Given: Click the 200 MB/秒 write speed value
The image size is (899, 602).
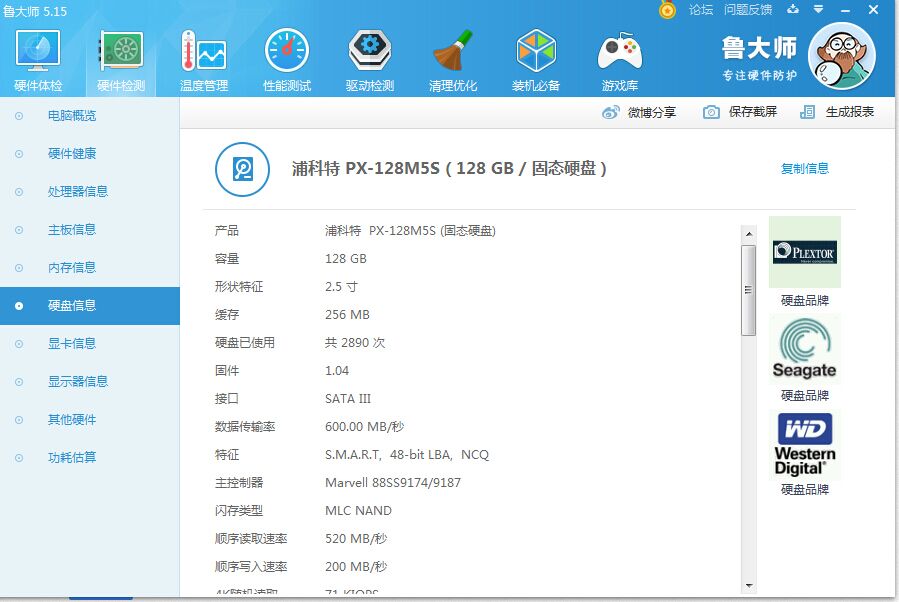Looking at the screenshot, I should click(x=356, y=567).
